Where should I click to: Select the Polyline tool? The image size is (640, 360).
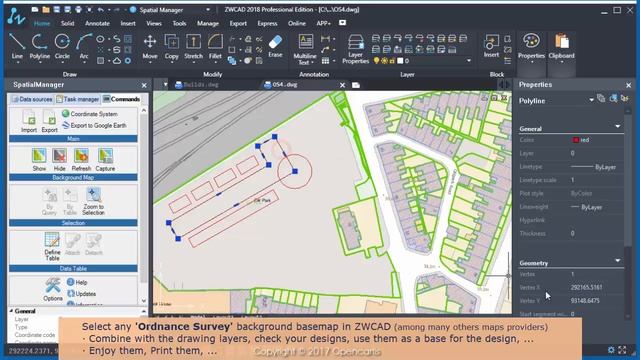(40, 46)
